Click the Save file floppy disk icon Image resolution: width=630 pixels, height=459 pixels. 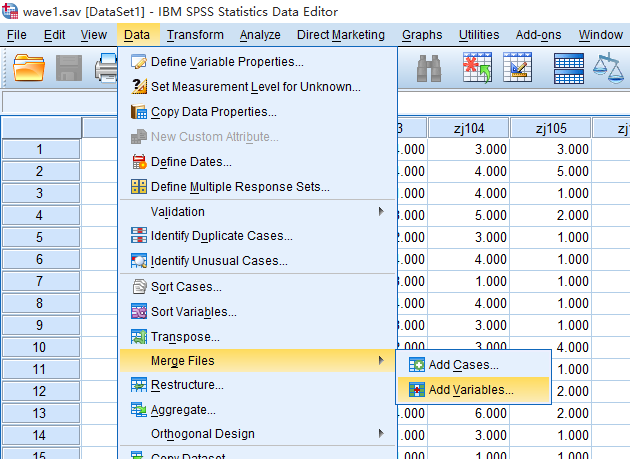(x=69, y=68)
